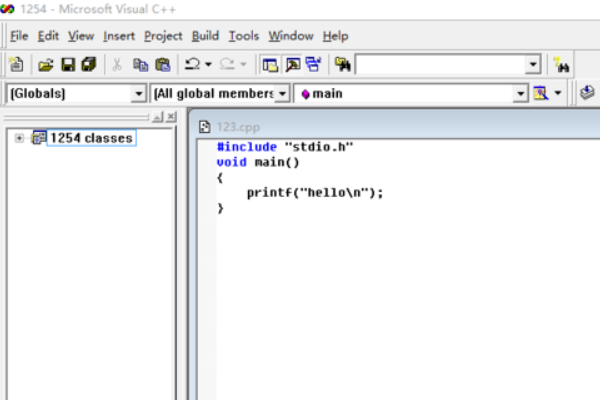Open the main members dropdown
Viewport: 600px width, 400px height.
(520, 93)
